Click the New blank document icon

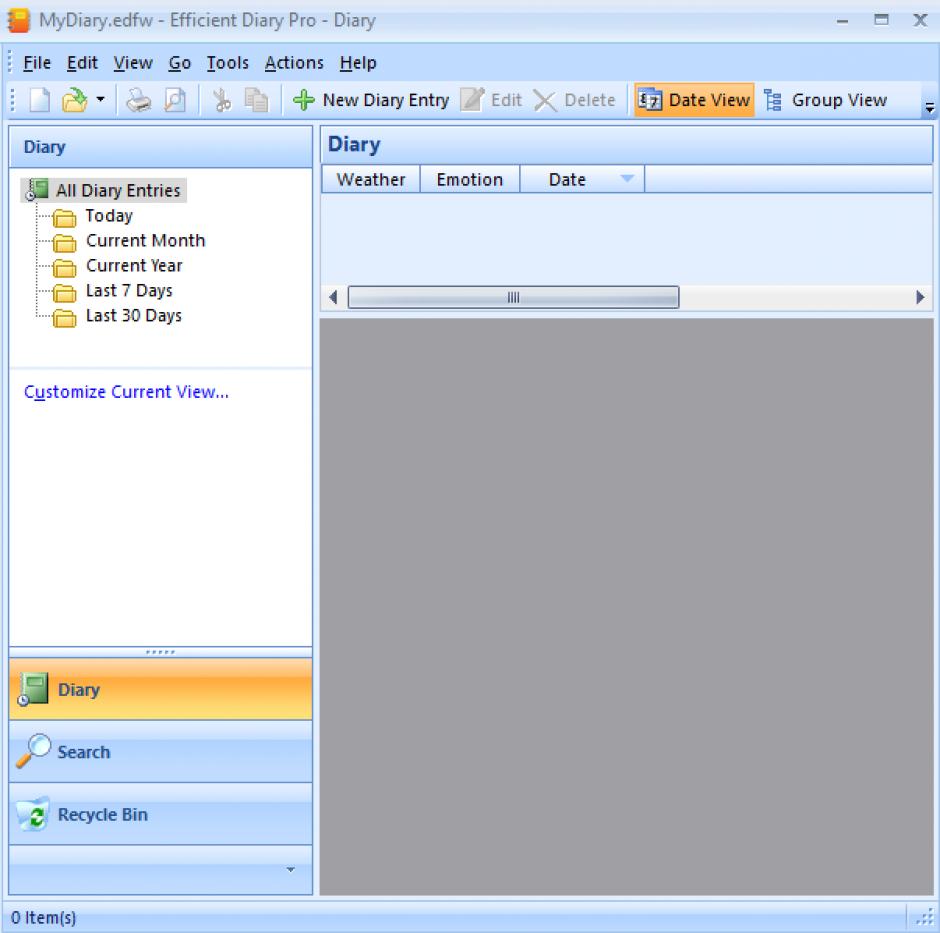click(x=39, y=100)
